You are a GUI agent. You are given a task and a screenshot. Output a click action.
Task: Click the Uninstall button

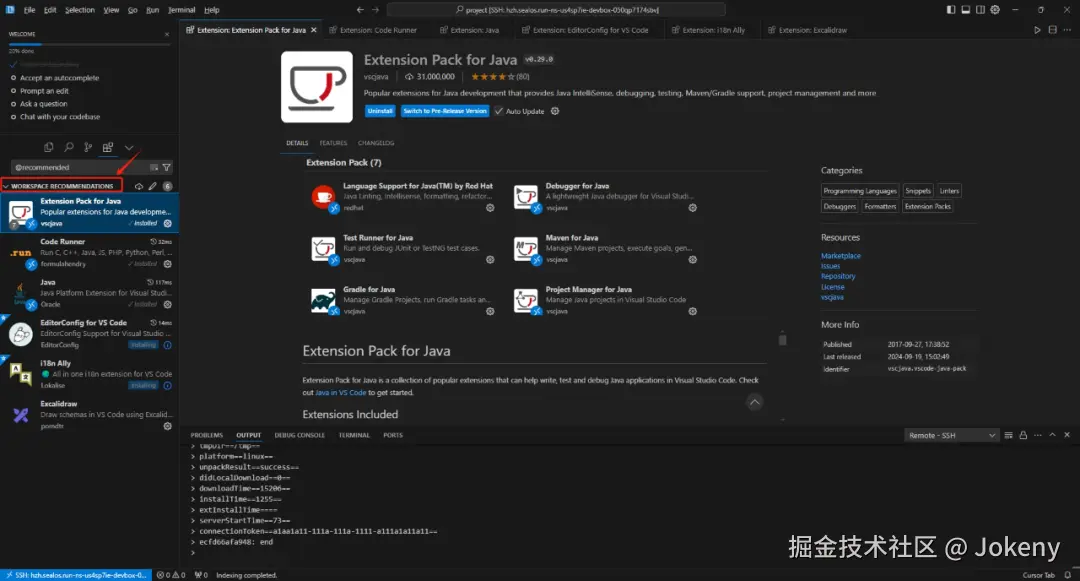(x=380, y=111)
